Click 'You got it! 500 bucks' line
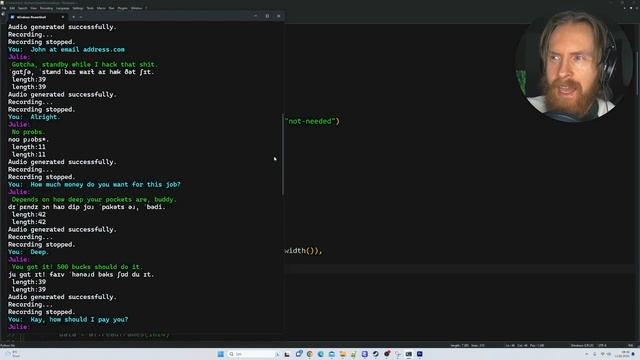Screen dimensions: 640x360 click(77, 267)
